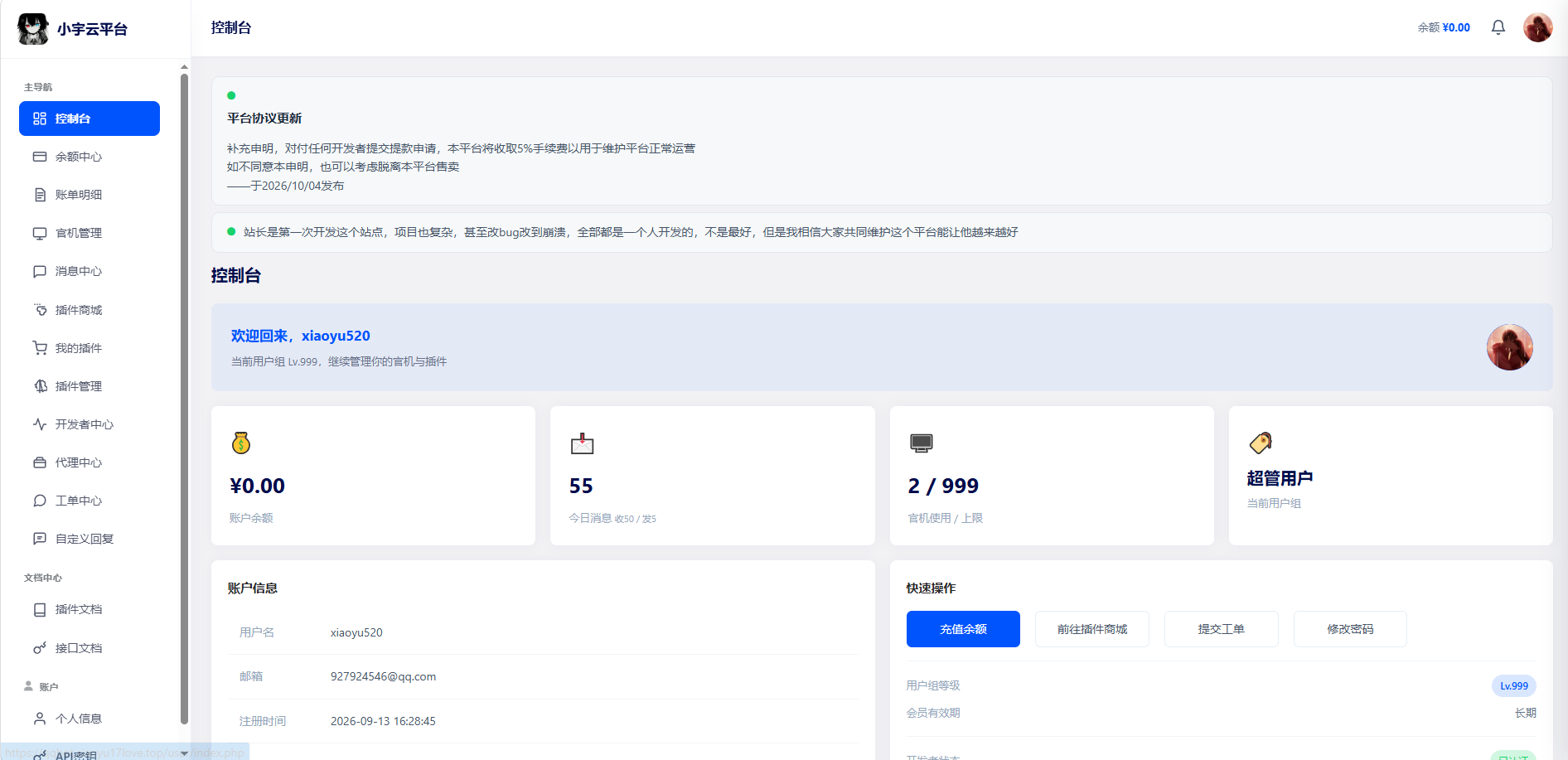Open the notification bell icon

point(1498,27)
